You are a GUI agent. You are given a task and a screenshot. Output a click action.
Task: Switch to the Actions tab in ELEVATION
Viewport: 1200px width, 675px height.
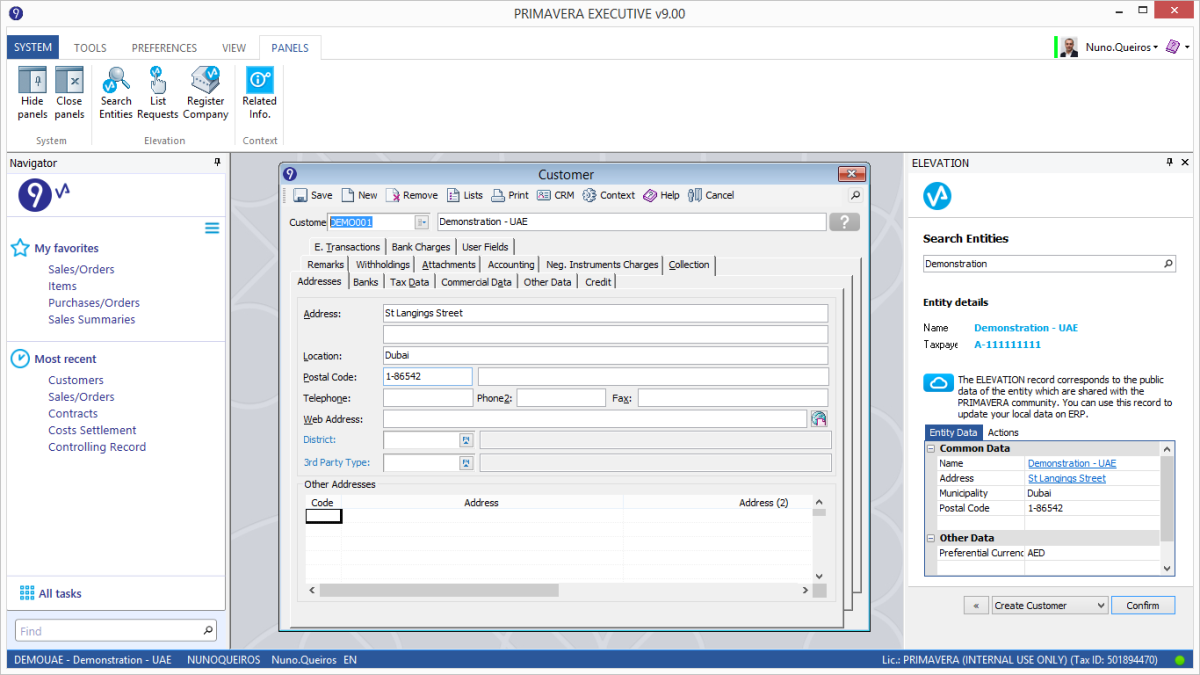tap(1003, 432)
